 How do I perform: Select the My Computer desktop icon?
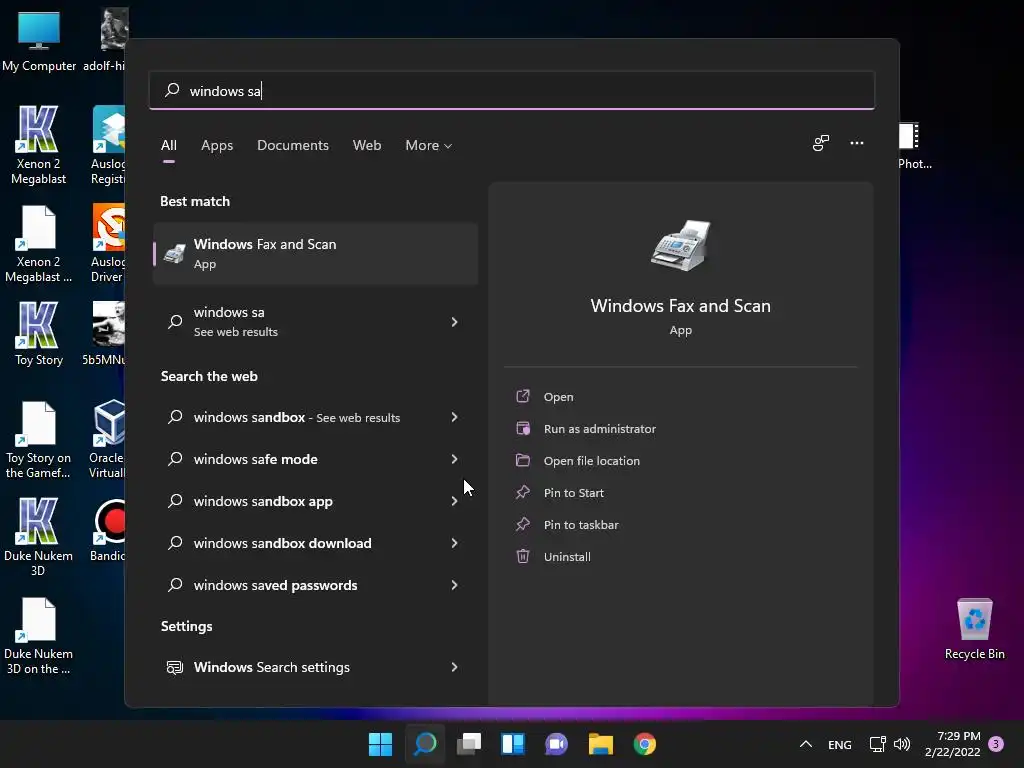(x=39, y=40)
